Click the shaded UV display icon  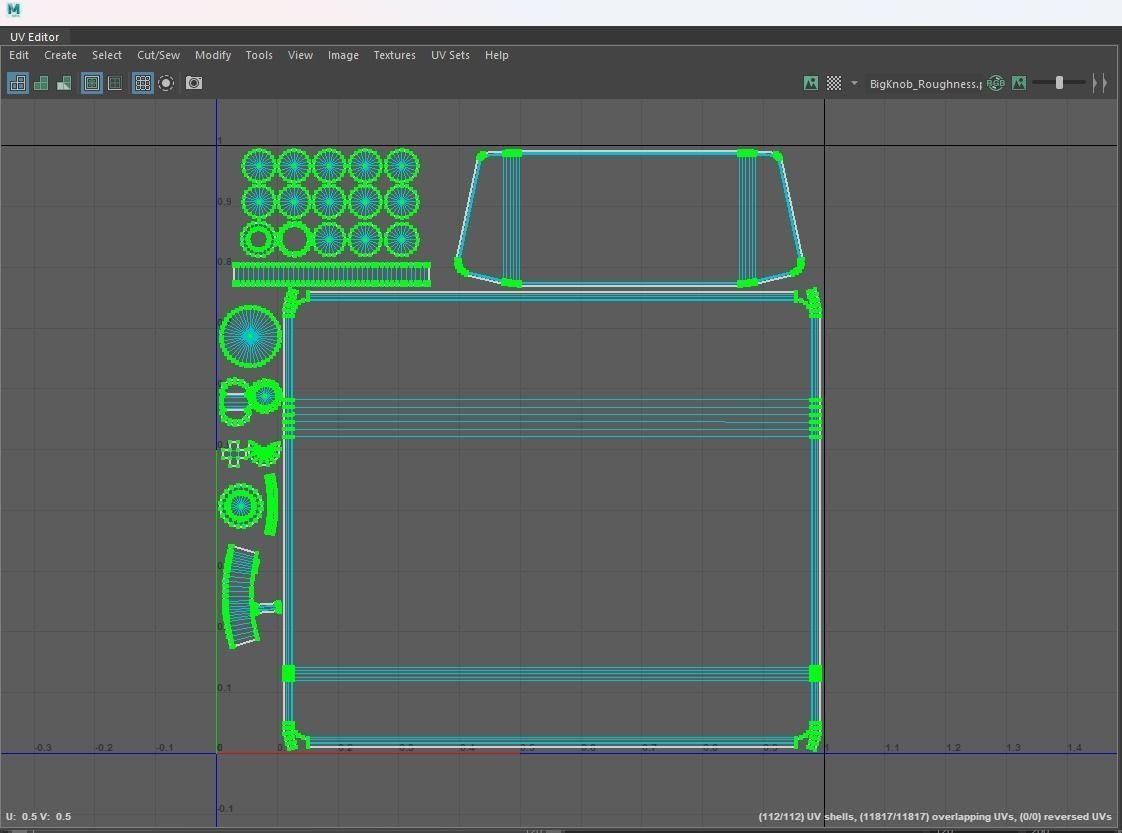41,83
